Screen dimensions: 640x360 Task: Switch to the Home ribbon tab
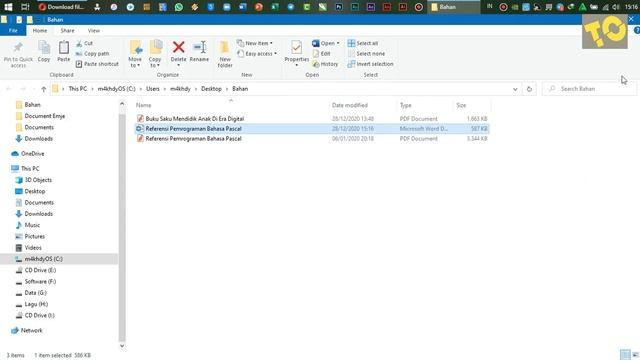(x=40, y=31)
